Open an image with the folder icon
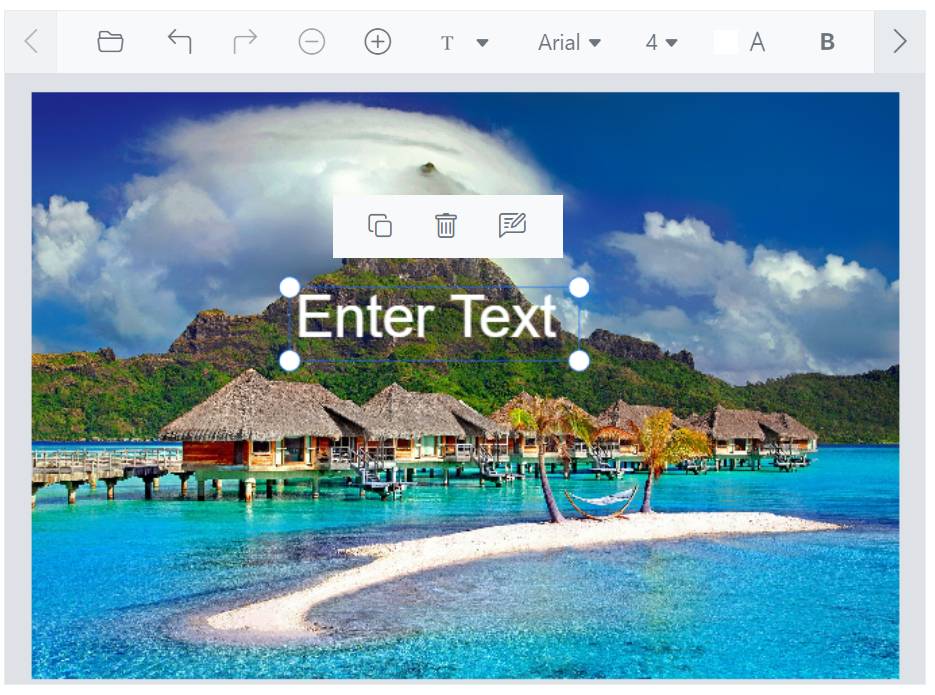Screen dimensions: 935x695 pyautogui.click(x=110, y=42)
